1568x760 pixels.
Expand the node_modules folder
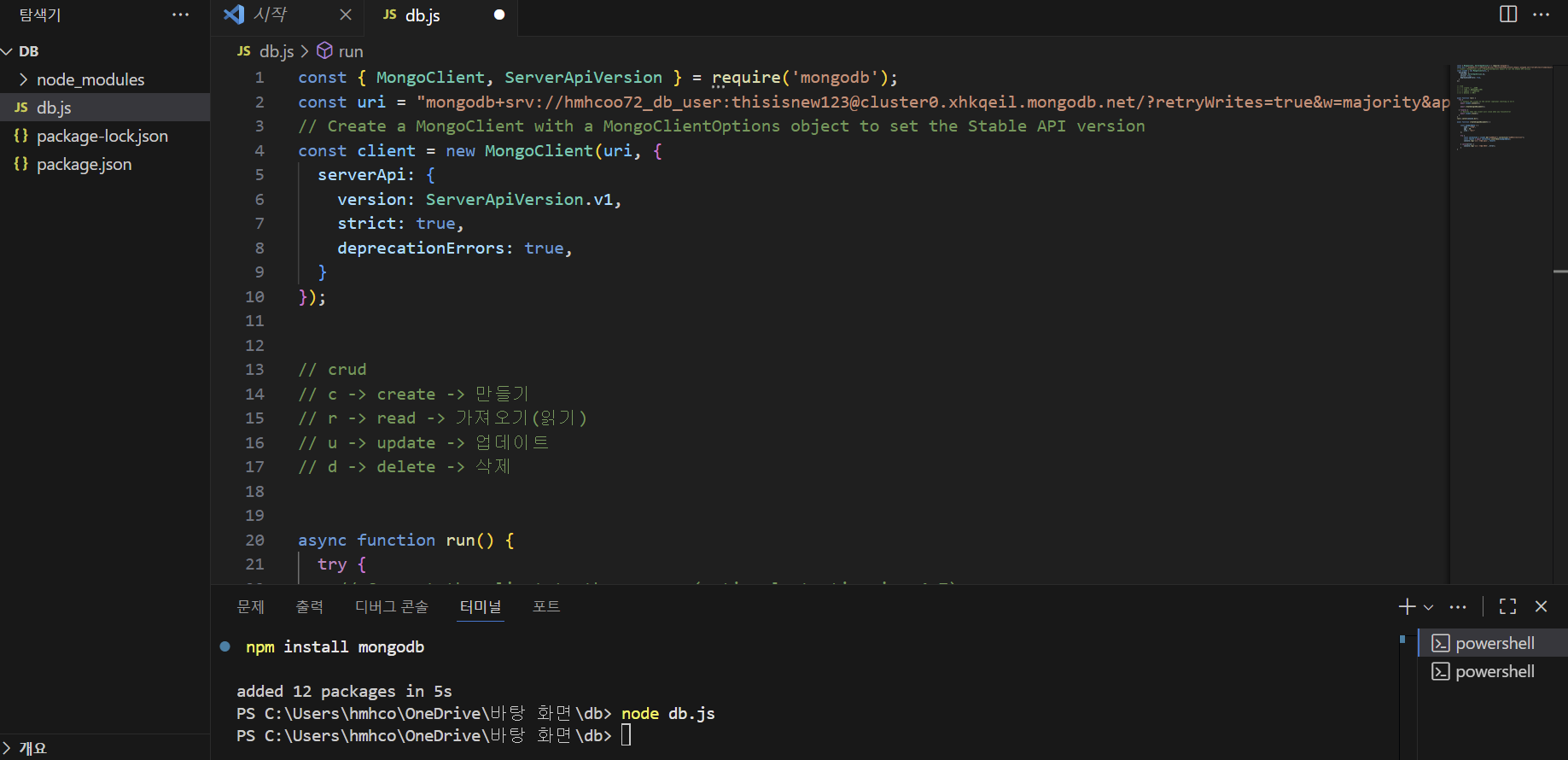pos(90,79)
